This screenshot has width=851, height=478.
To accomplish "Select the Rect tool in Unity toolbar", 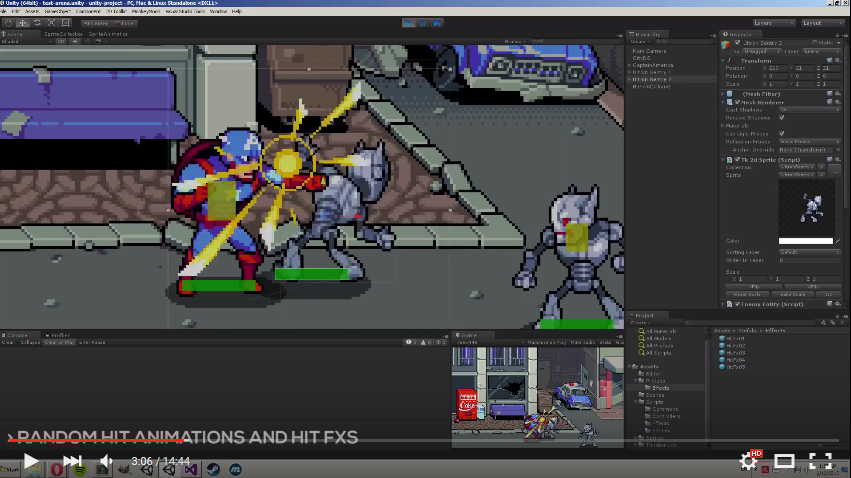I will [65, 23].
